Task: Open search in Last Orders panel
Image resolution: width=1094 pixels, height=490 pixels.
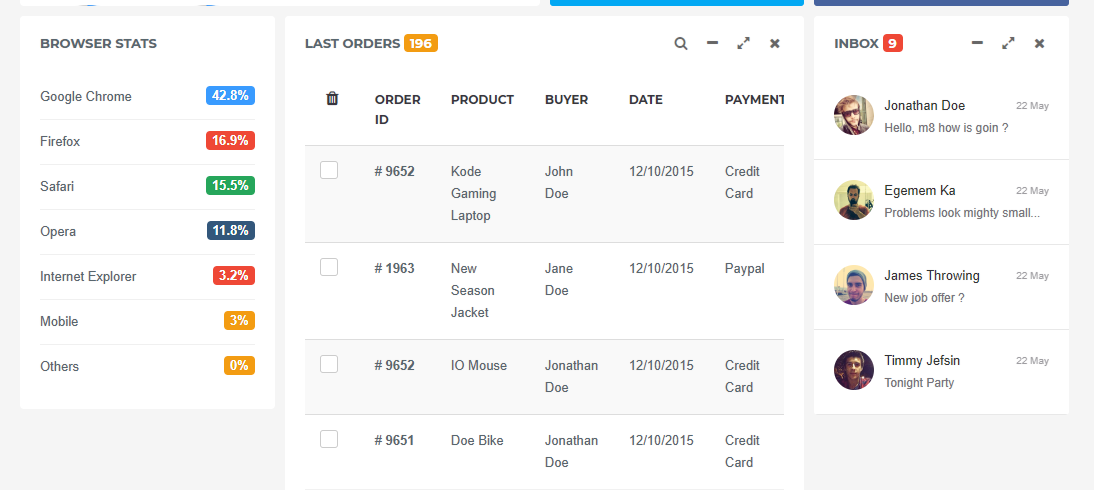Action: click(x=681, y=44)
